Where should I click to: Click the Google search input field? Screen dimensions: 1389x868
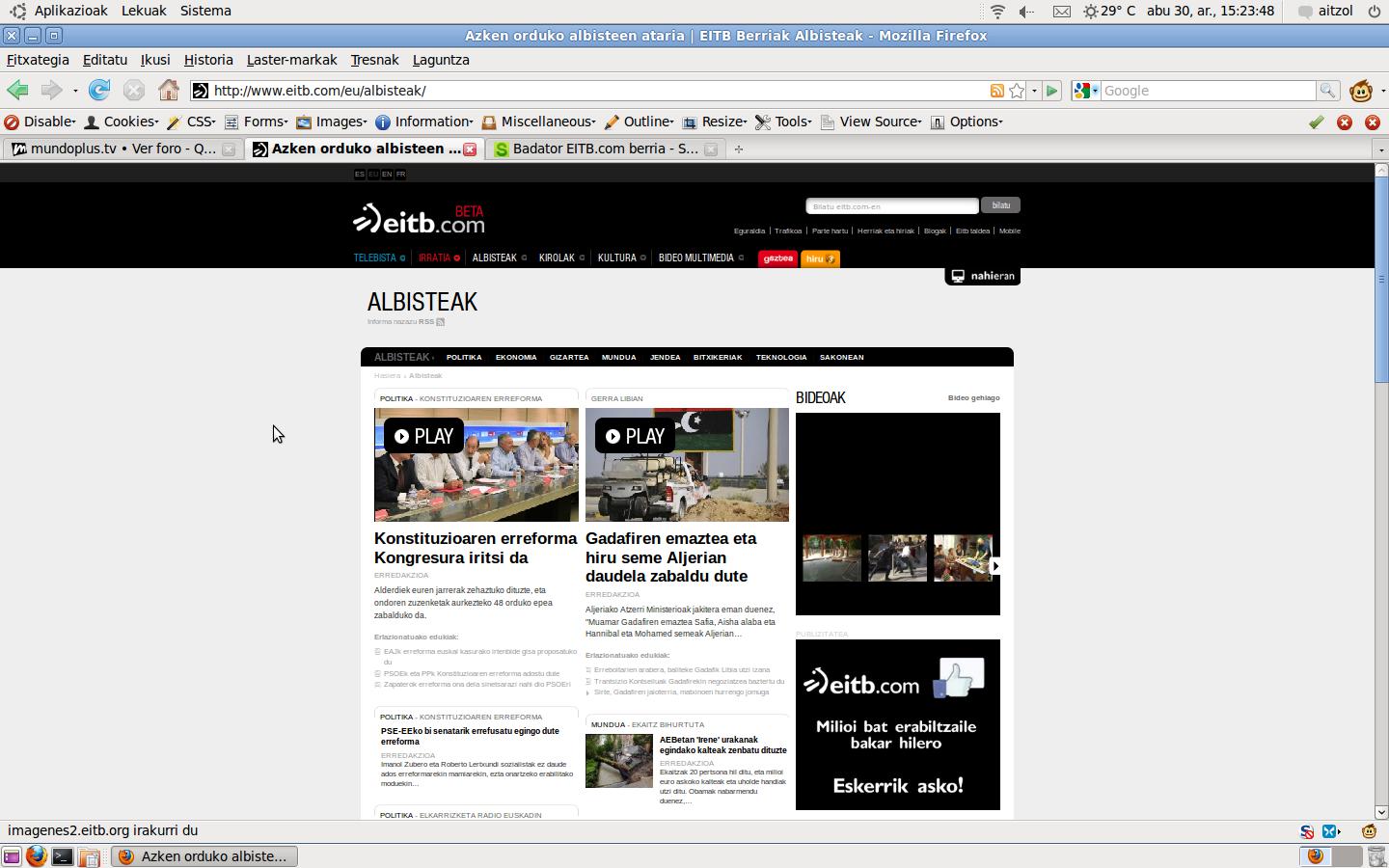tap(1206, 91)
